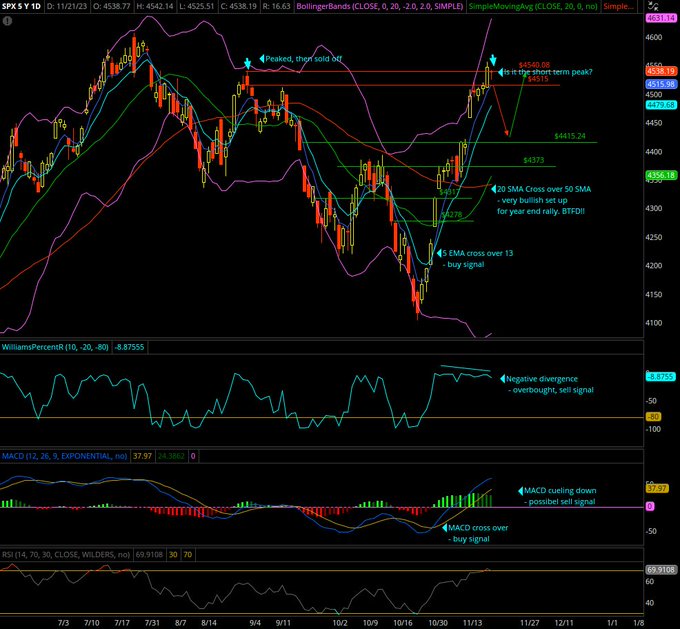Click the chart scale tool icon top-right
The image size is (680, 629).
(652, 6)
